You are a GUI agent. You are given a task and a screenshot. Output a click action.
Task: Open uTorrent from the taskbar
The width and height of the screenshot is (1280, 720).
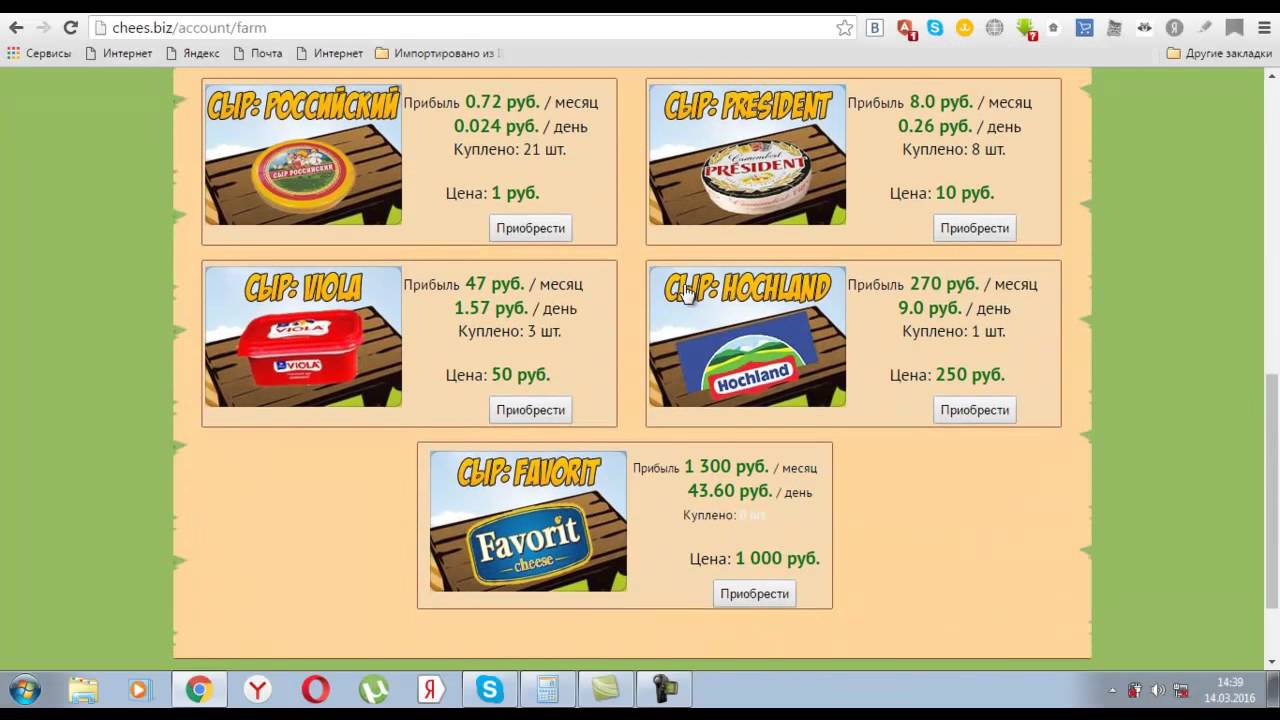click(374, 690)
